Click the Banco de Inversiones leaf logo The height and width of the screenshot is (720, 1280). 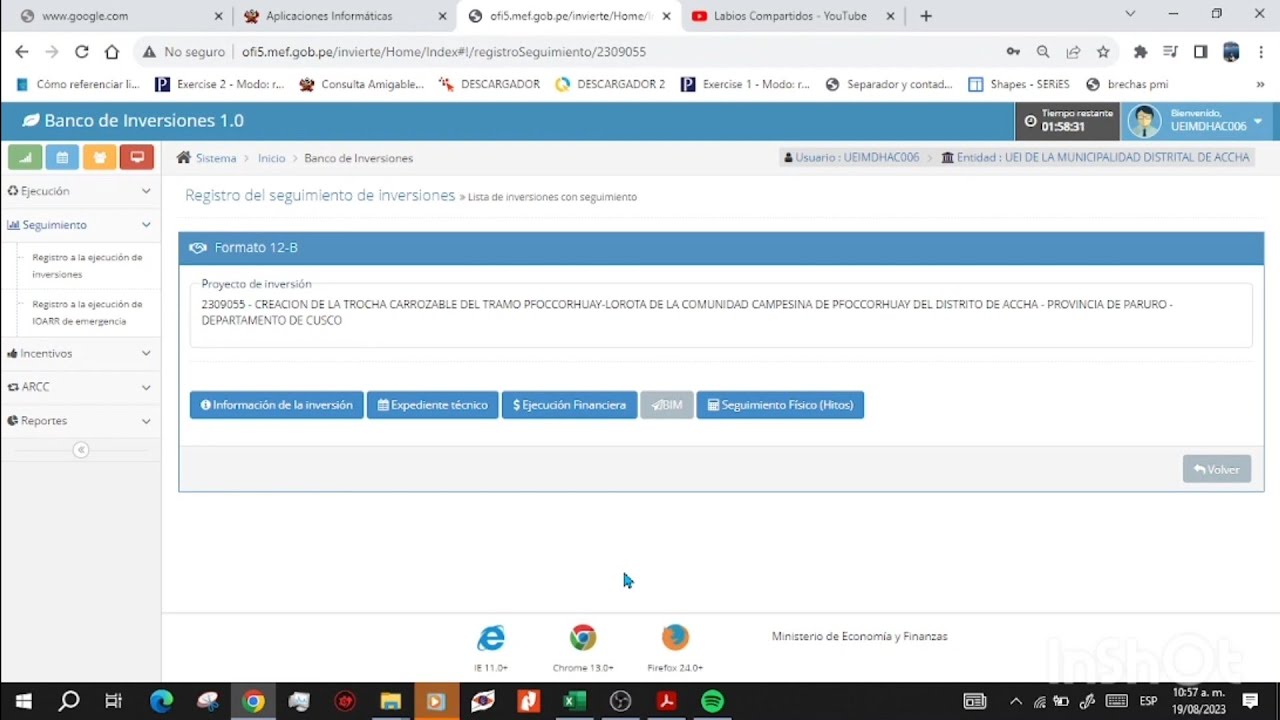pyautogui.click(x=31, y=121)
